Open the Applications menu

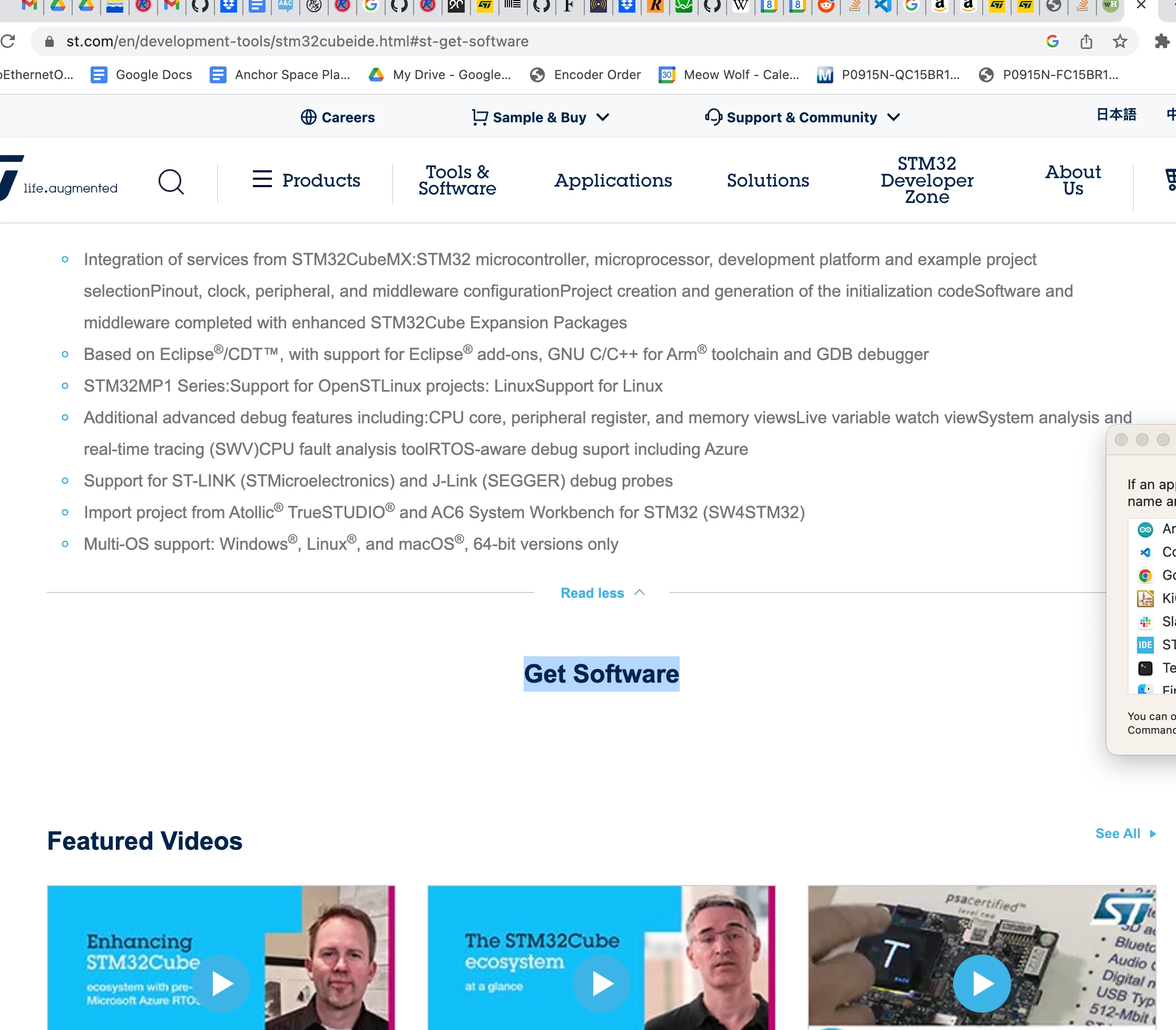tap(613, 180)
